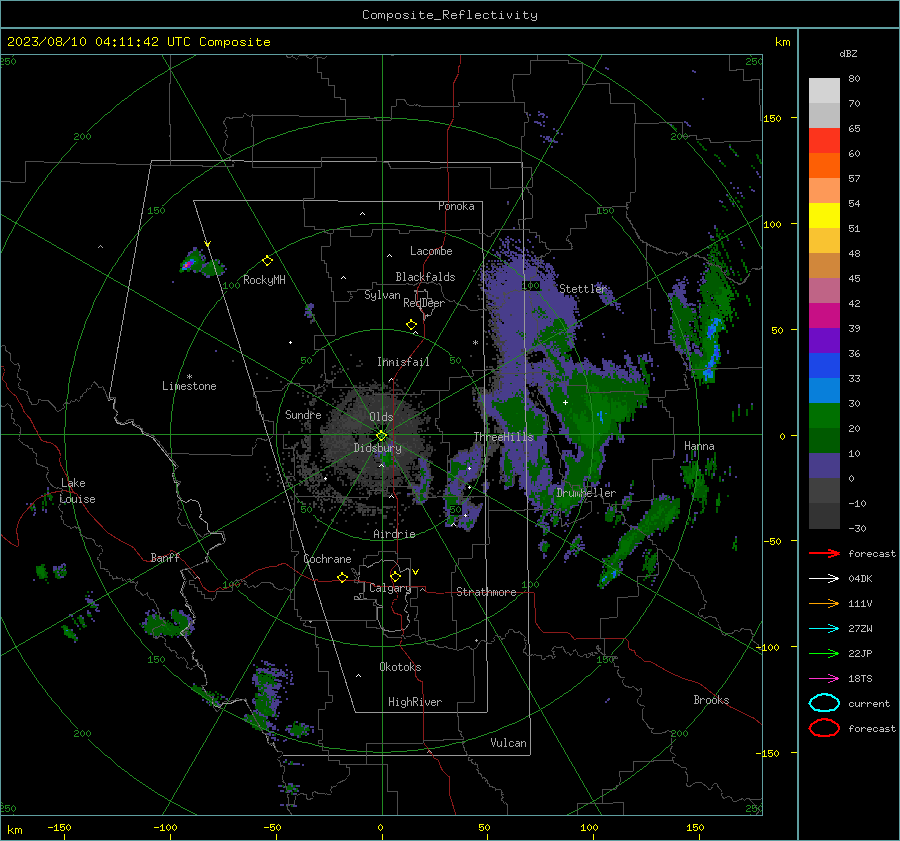The width and height of the screenshot is (900, 841).
Task: Click the Lake Louise label
Action: [77, 491]
